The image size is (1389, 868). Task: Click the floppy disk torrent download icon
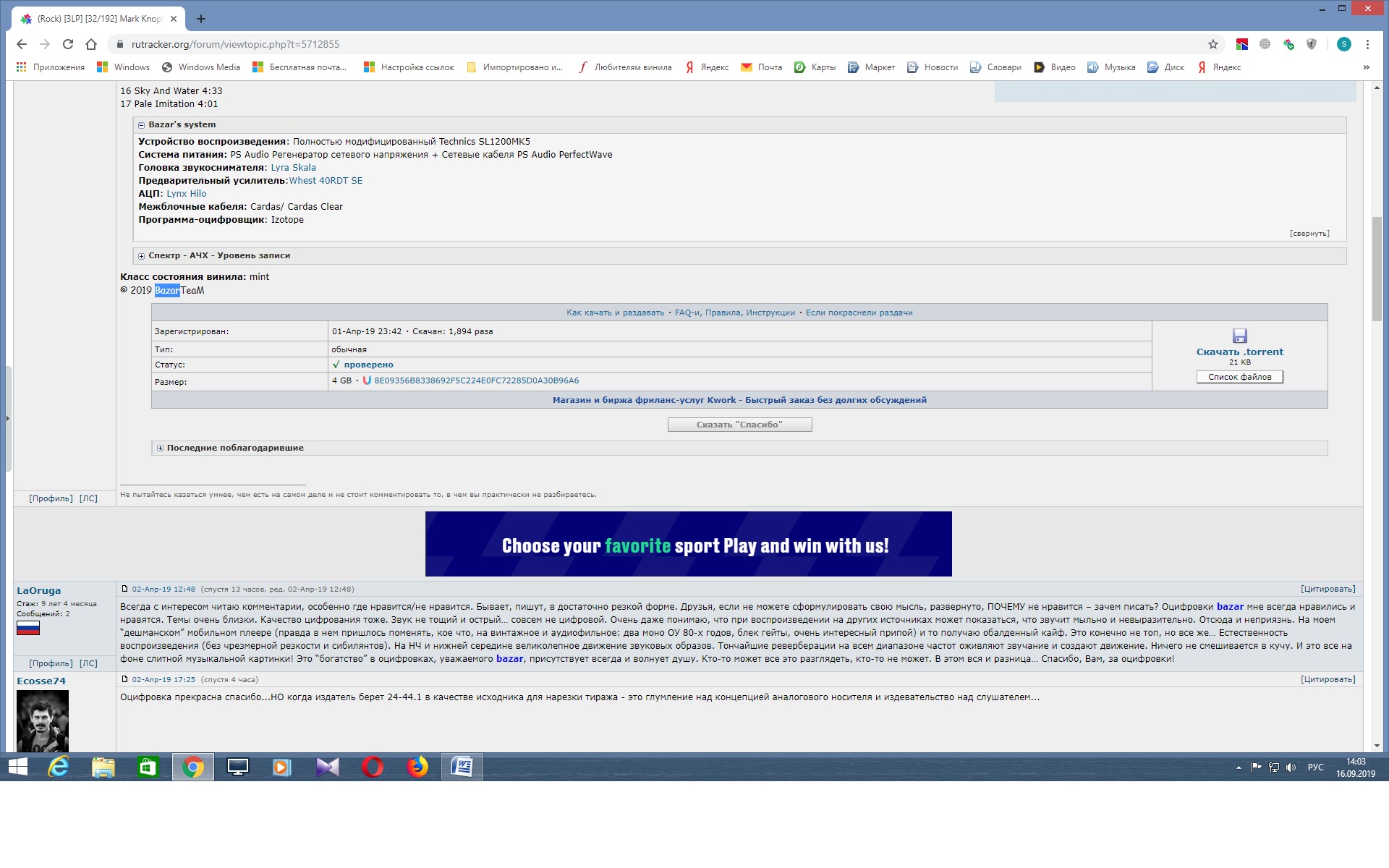(1239, 336)
